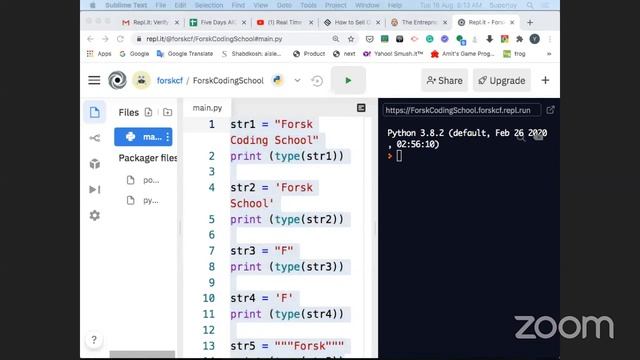Click code line 7 str3 assignment
The width and height of the screenshot is (640, 360).
coord(262,251)
